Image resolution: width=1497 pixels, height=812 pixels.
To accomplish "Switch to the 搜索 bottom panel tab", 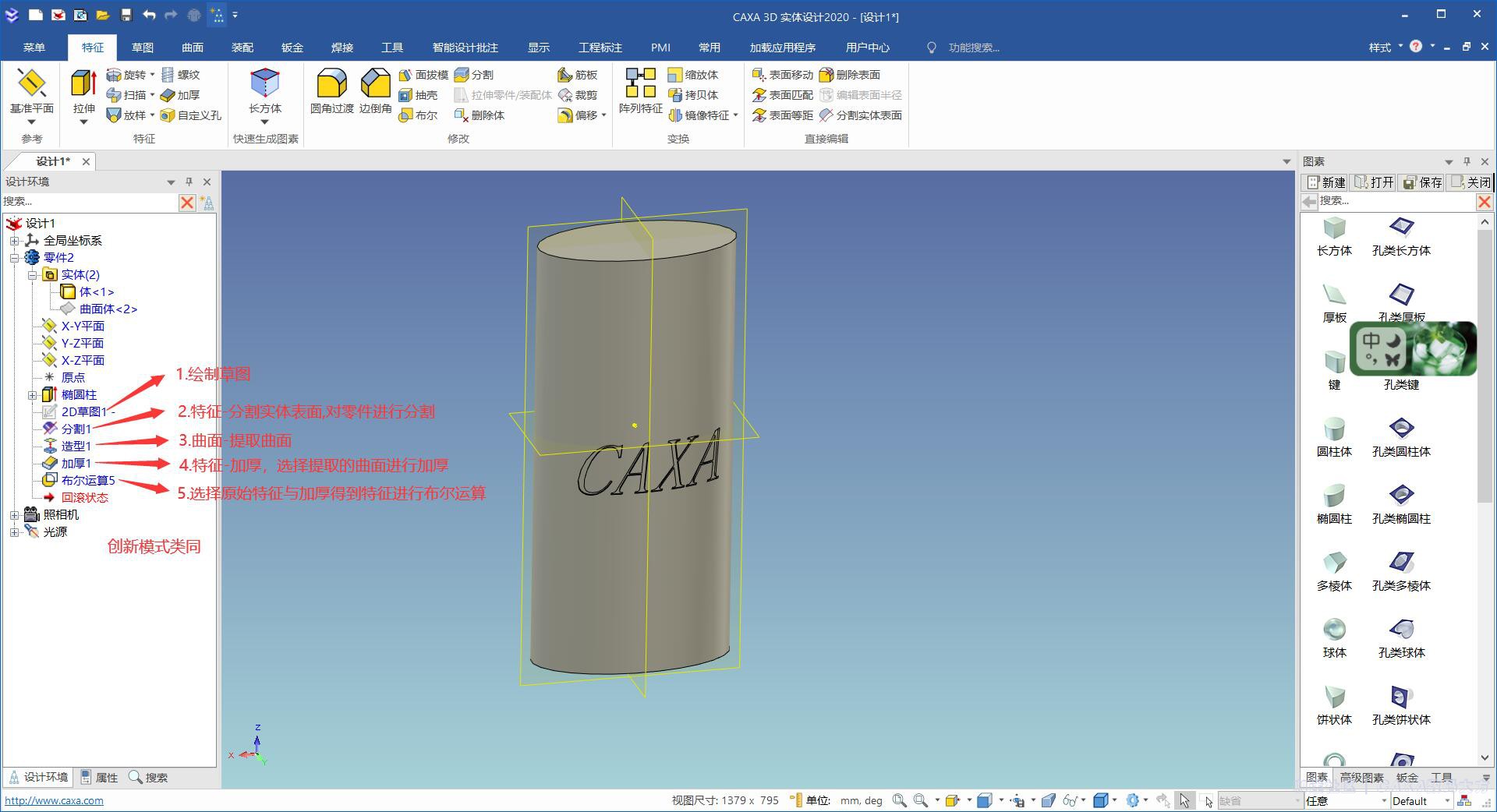I will pos(148,778).
